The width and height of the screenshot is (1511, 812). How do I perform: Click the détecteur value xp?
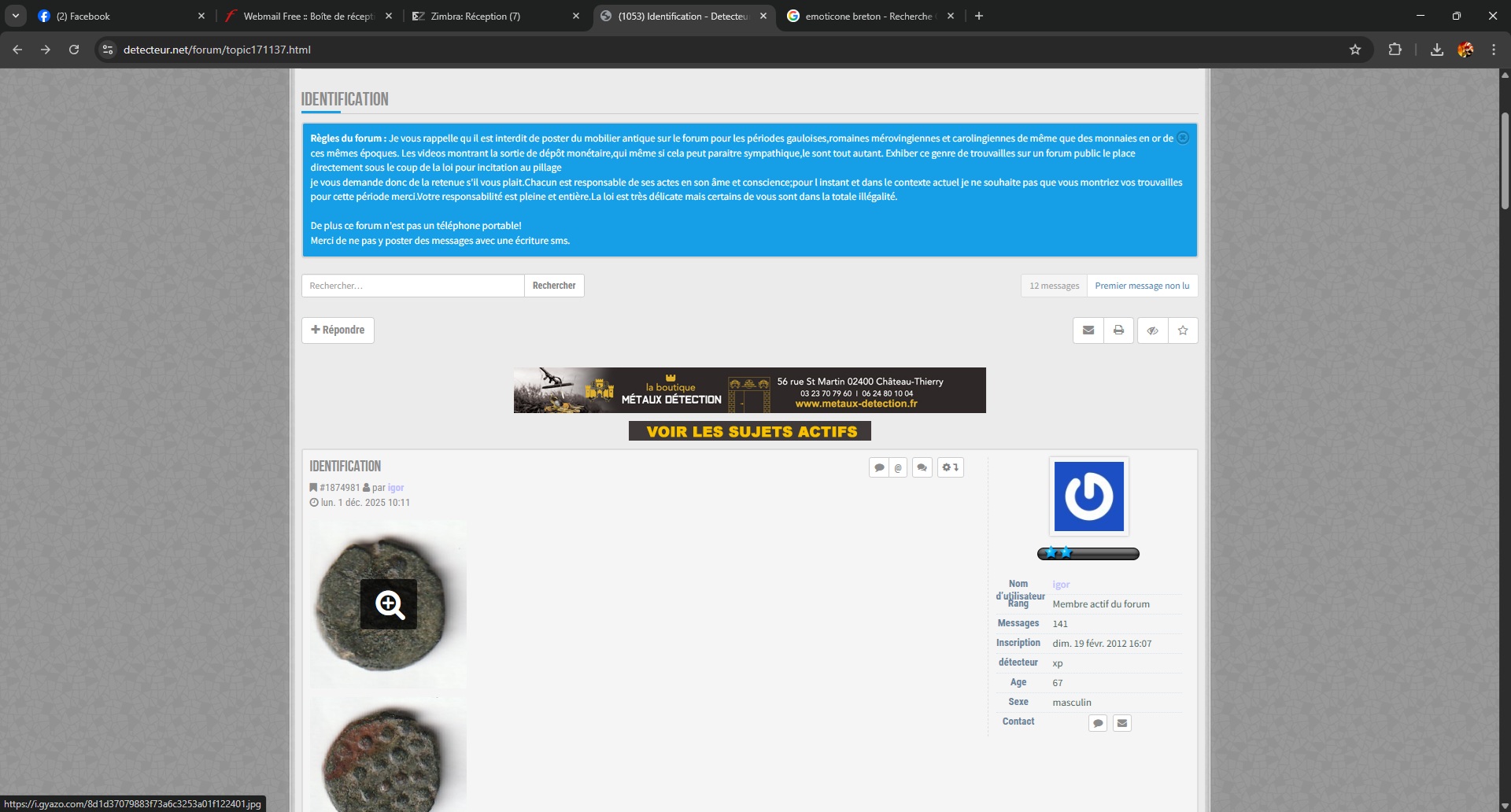(x=1058, y=663)
